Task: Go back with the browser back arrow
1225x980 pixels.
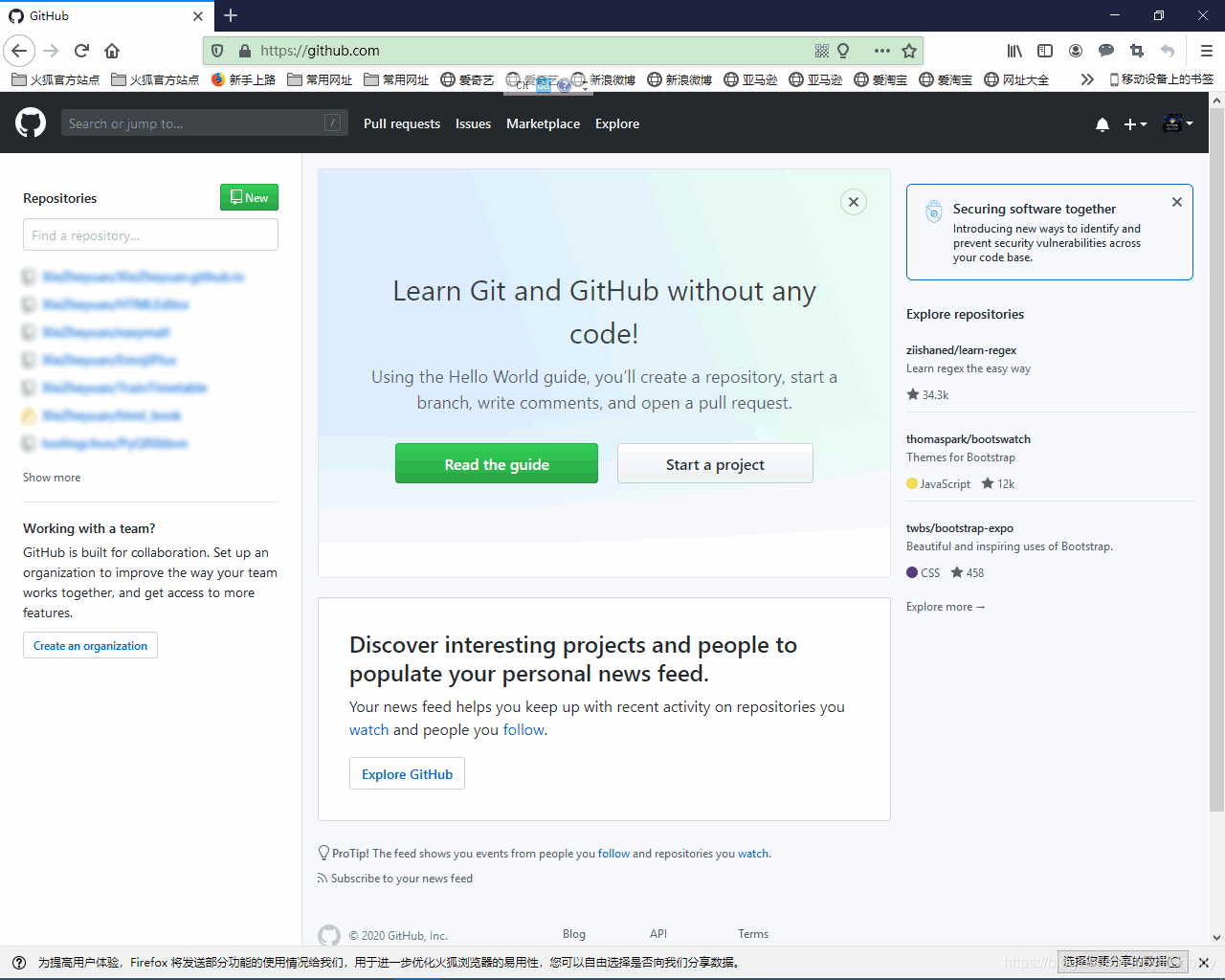Action: [x=19, y=51]
